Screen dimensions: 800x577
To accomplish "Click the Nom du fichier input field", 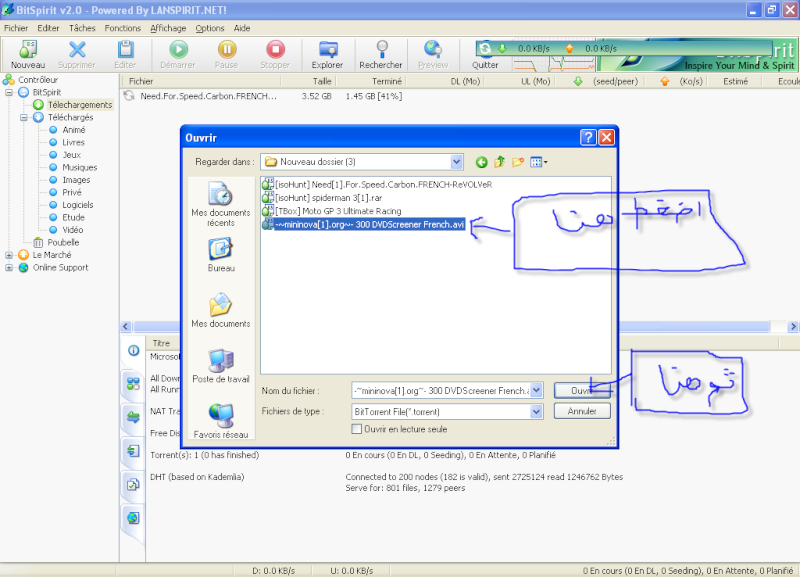I will [441, 390].
